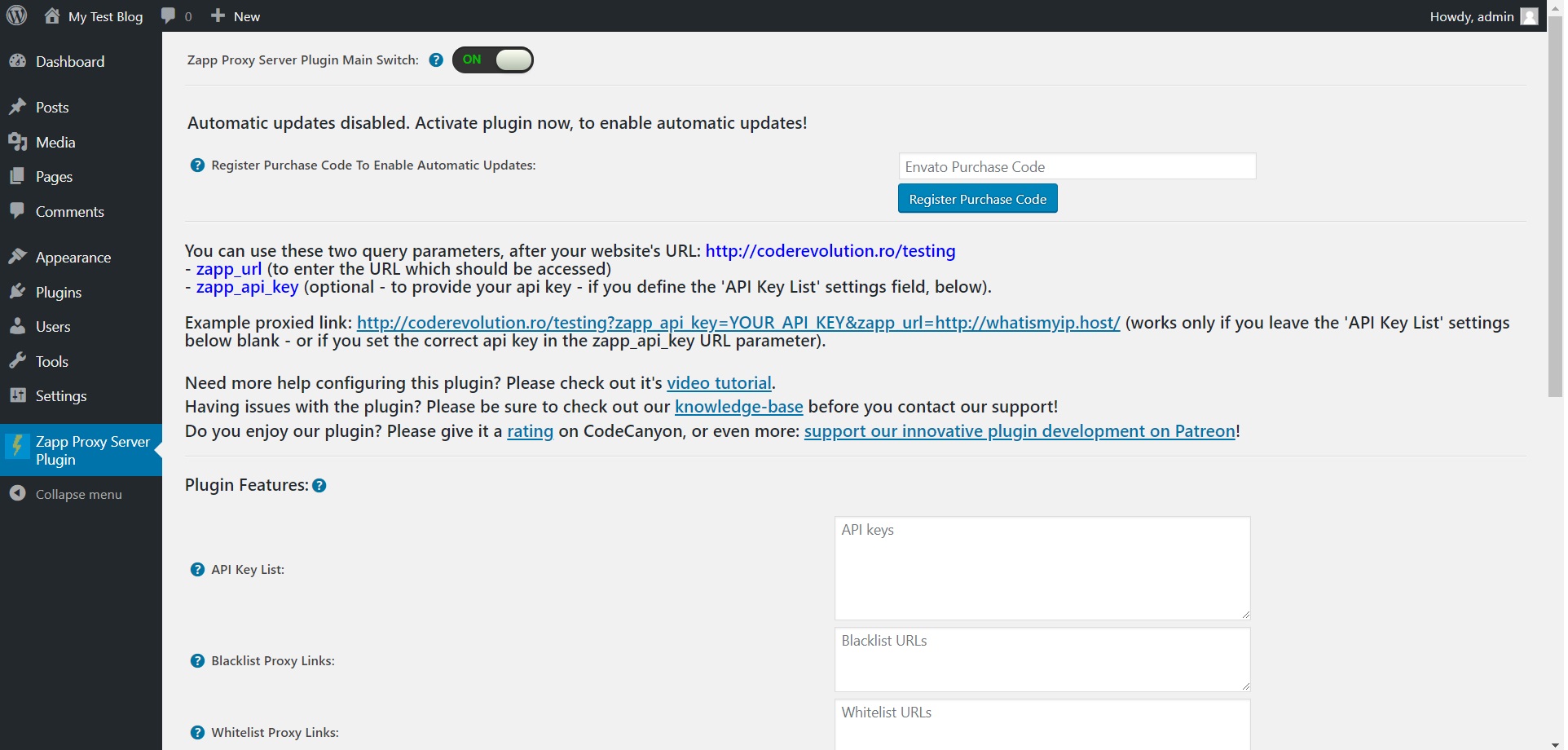
Task: Click help icon for Blacklist Proxy Links
Action: click(x=197, y=660)
